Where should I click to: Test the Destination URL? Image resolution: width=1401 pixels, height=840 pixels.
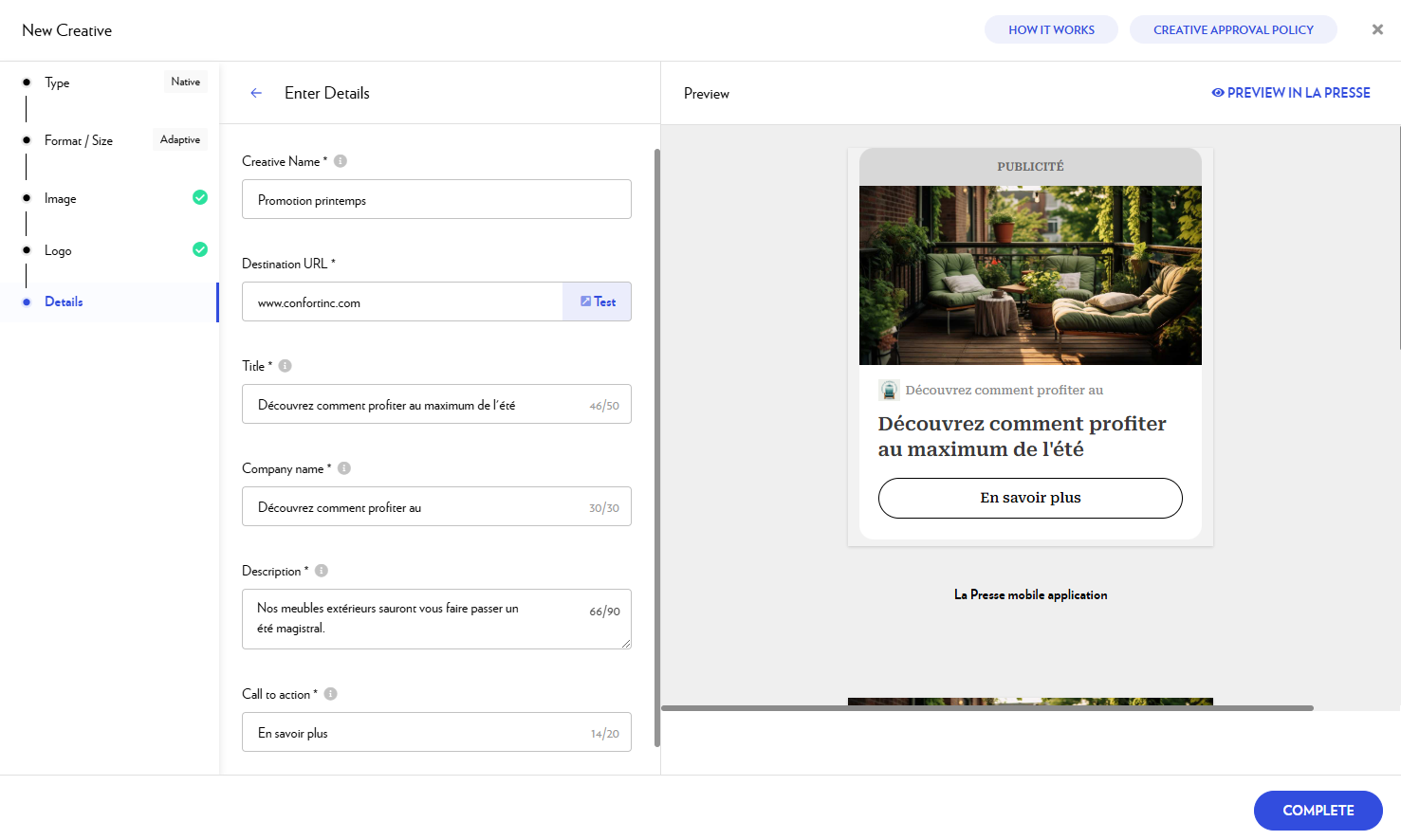(598, 302)
